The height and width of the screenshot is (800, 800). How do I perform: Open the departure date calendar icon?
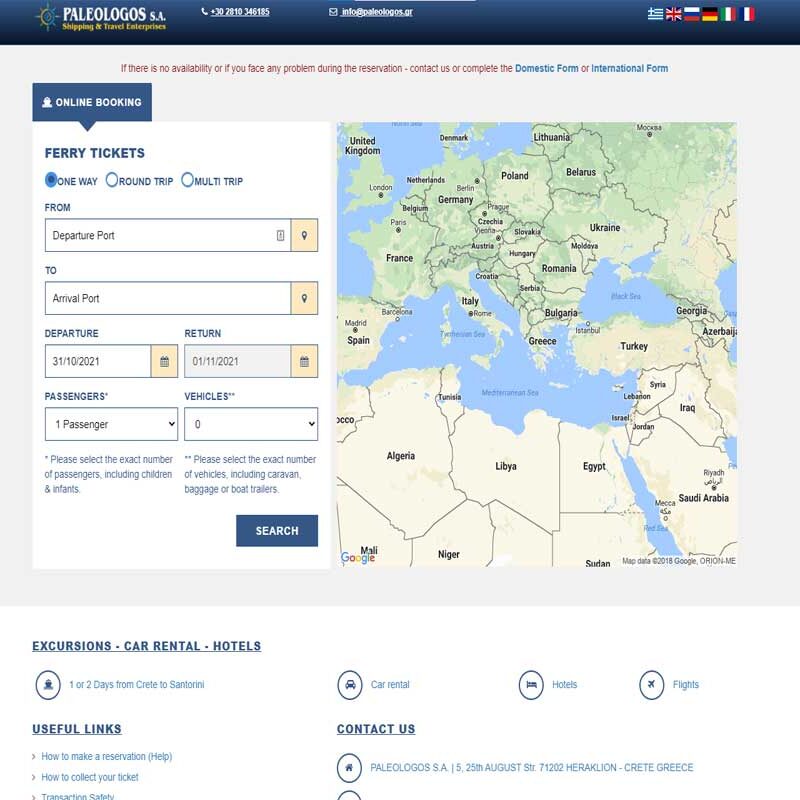point(164,361)
